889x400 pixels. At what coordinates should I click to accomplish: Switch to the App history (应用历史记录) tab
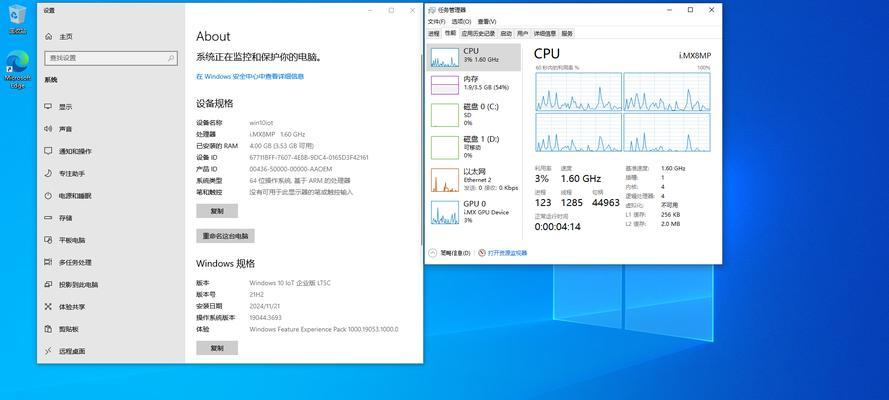[x=478, y=33]
